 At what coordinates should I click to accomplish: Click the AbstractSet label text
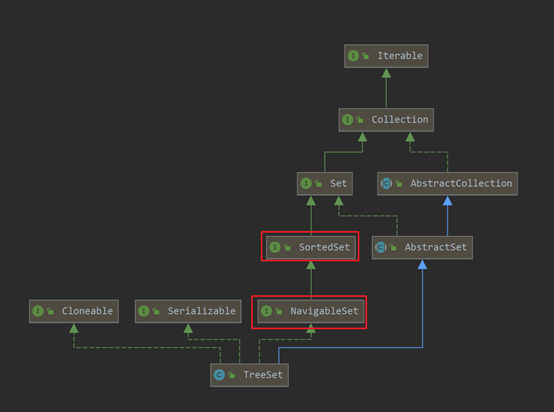tap(436, 247)
